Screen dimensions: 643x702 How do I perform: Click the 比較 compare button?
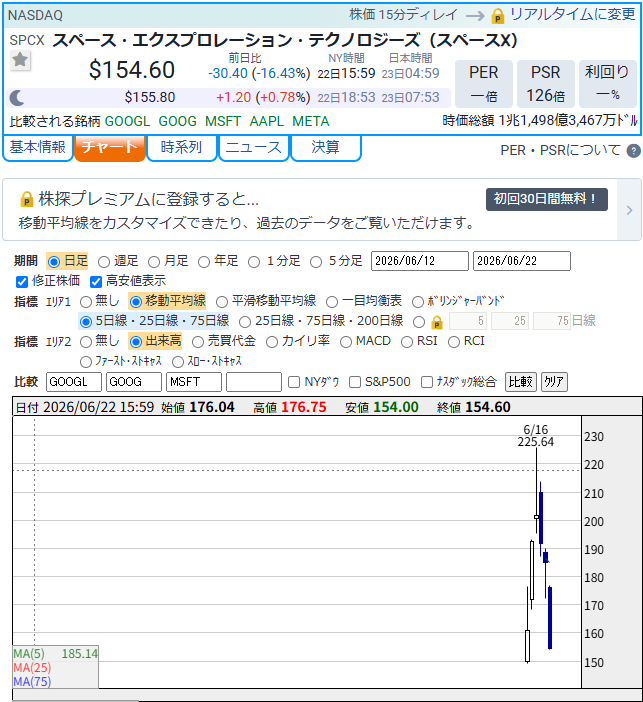521,382
